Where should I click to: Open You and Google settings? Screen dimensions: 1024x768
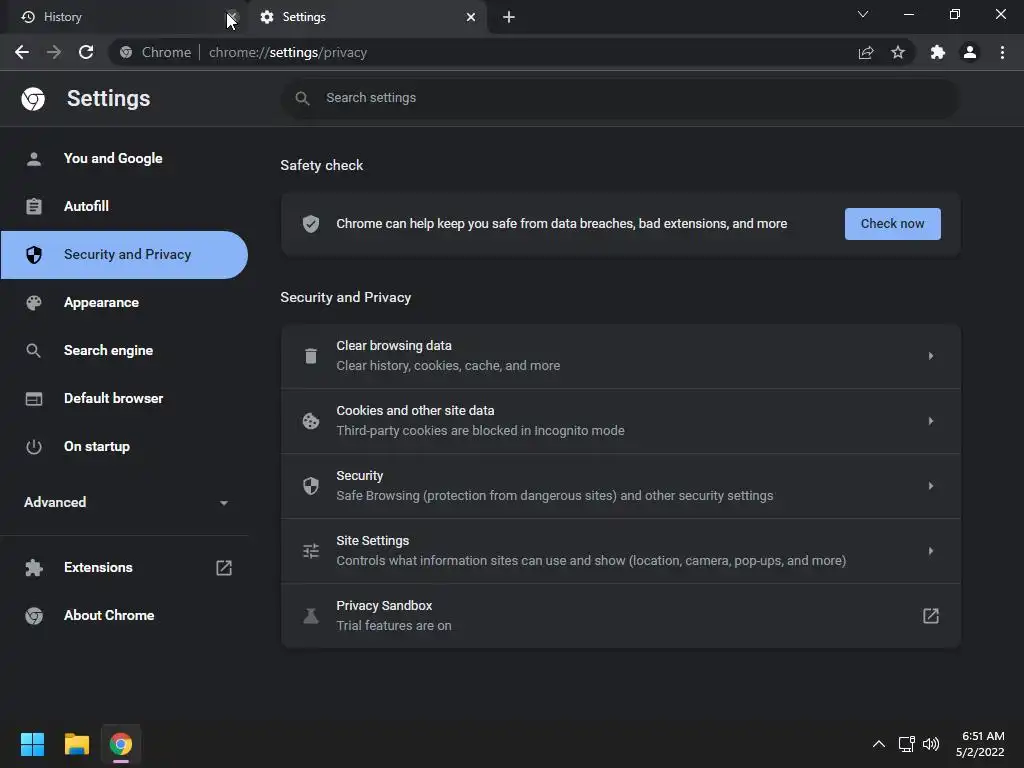pyautogui.click(x=125, y=159)
